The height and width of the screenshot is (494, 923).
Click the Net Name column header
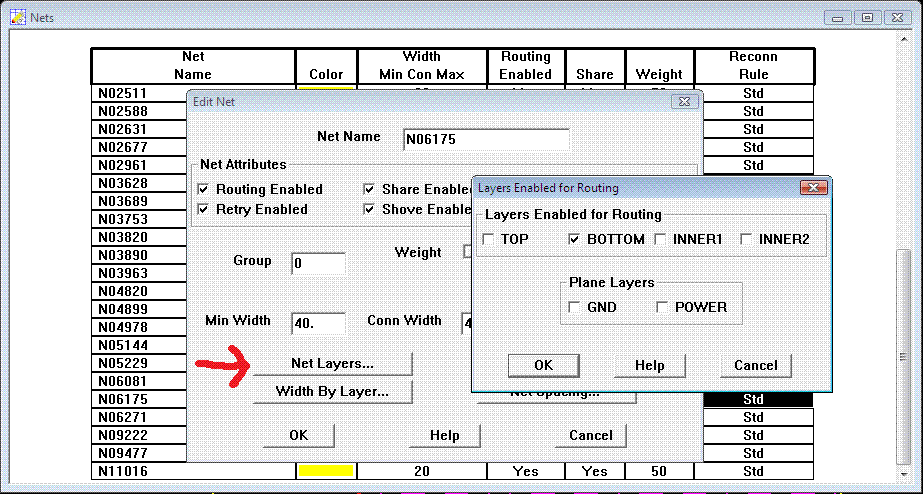(193, 66)
